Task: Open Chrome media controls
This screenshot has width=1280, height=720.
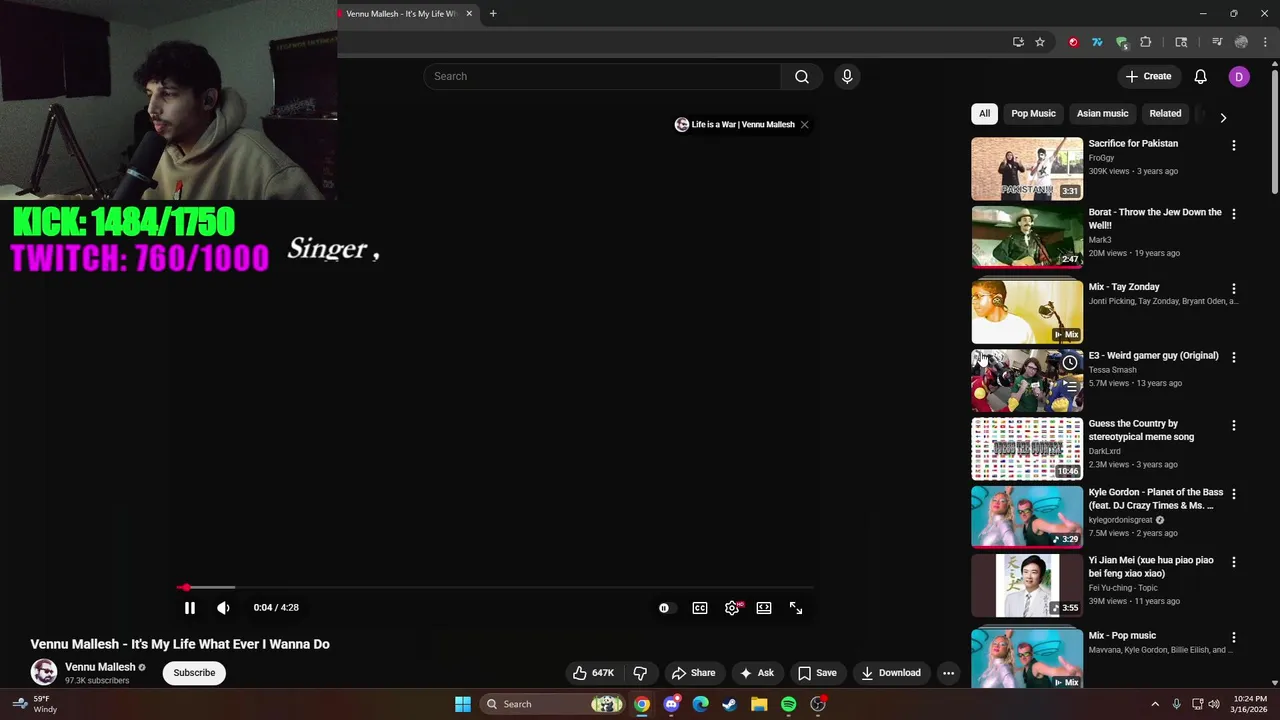Action: point(1217,42)
